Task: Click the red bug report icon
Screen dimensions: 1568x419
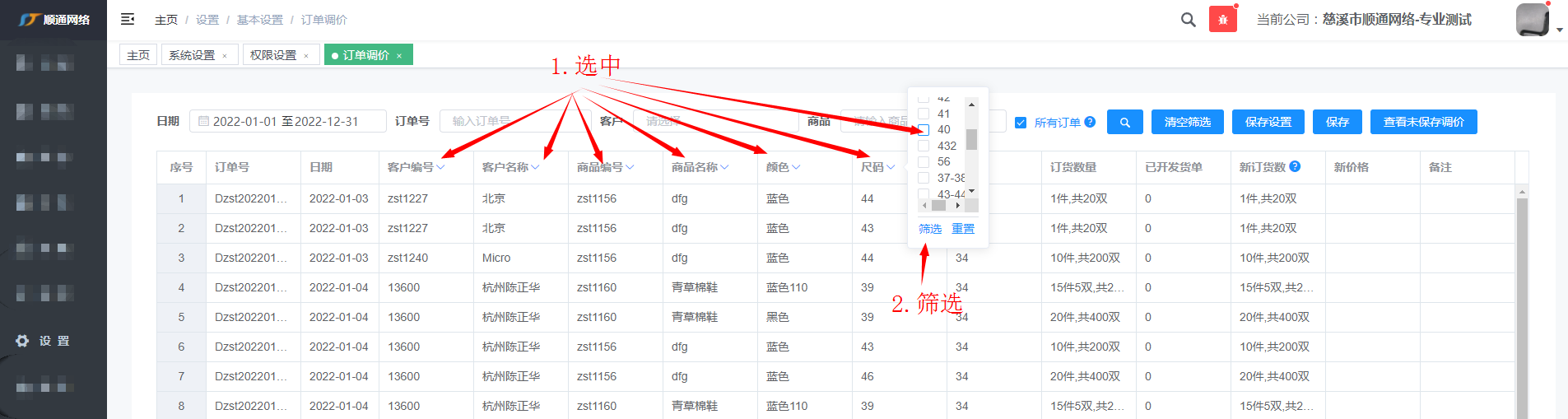Action: 1222,20
